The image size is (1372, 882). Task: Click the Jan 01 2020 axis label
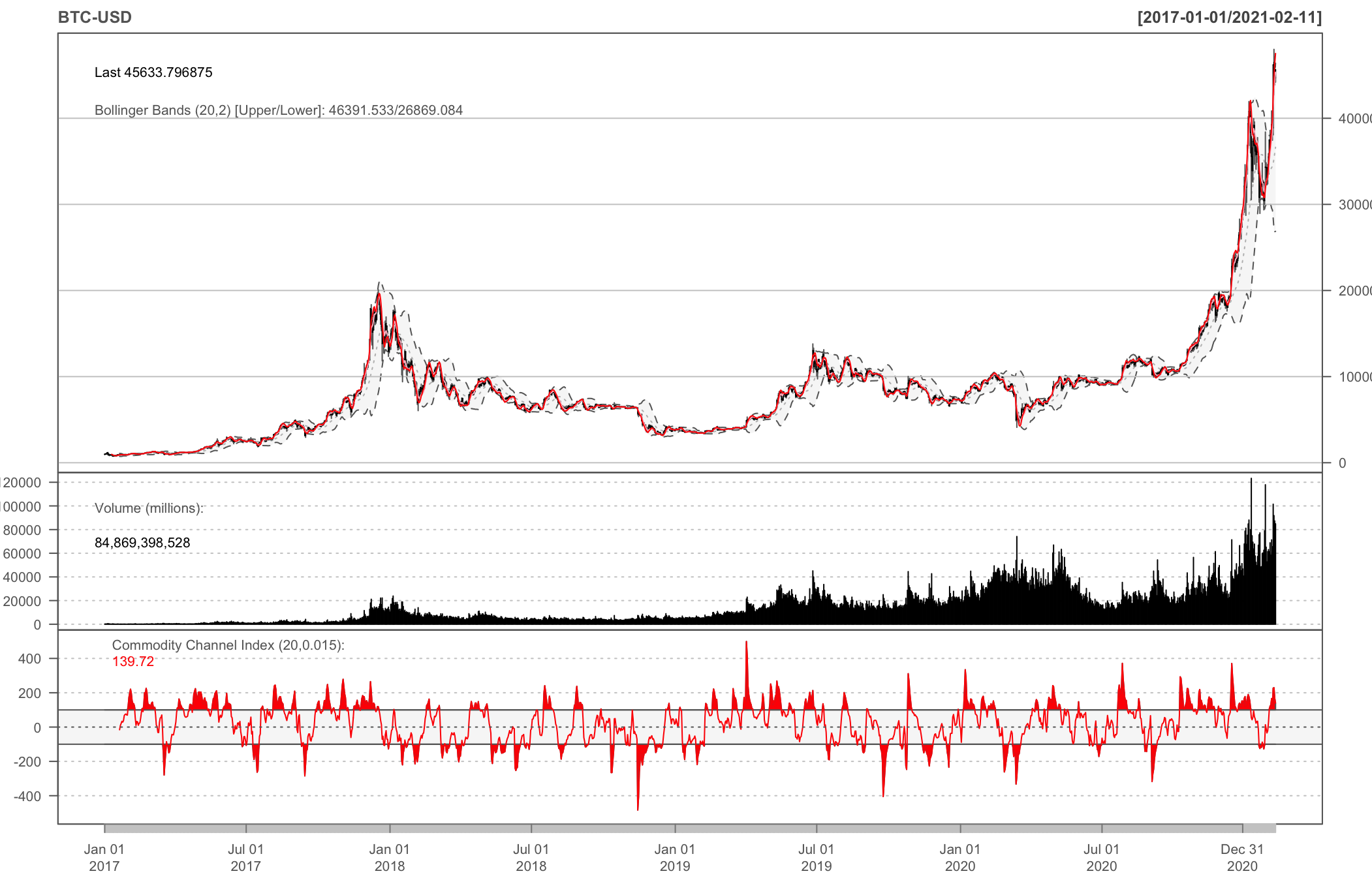click(x=960, y=857)
